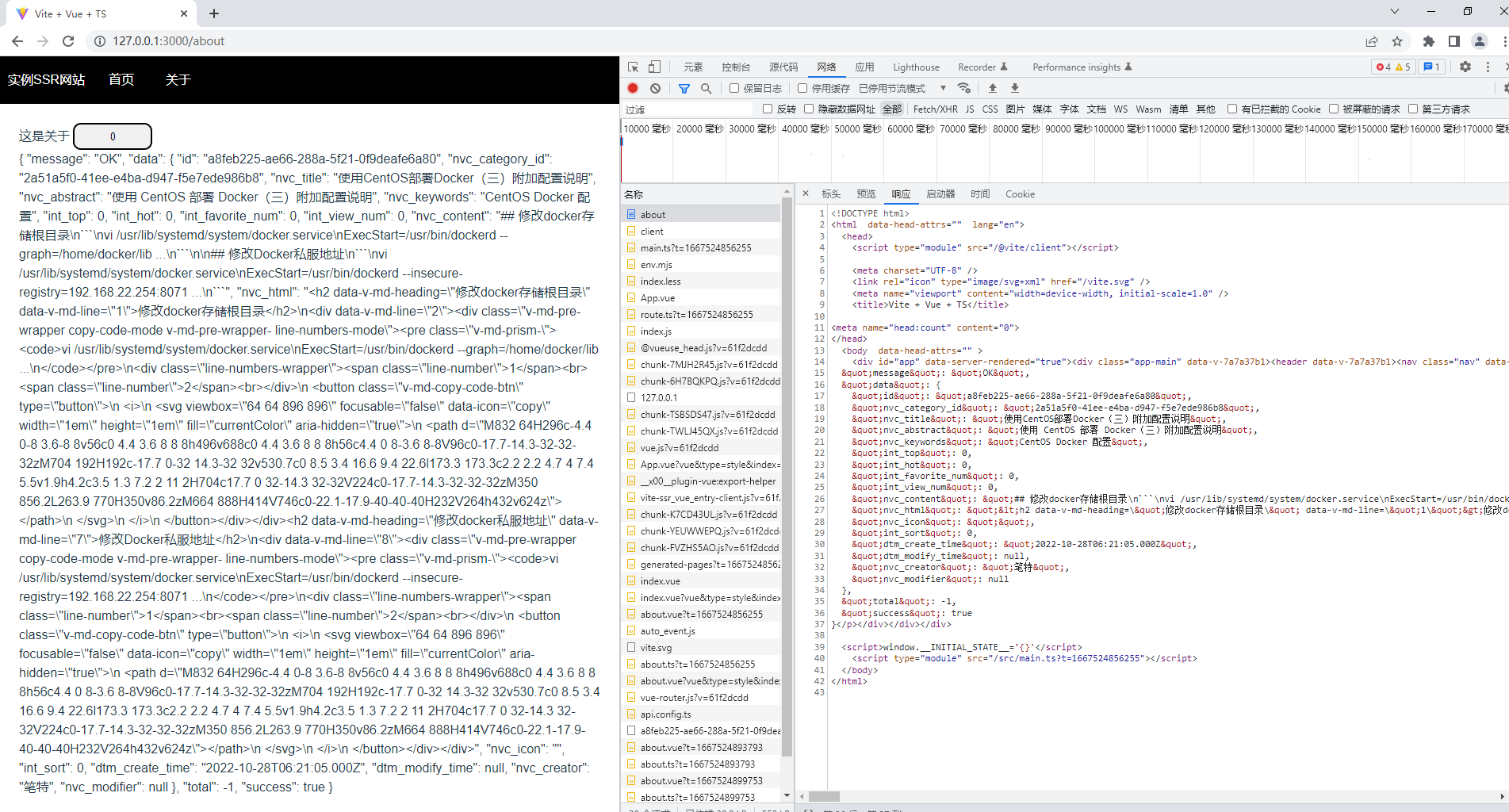This screenshot has width=1509, height=812.
Task: Open the 应用 panel tab
Action: click(864, 67)
